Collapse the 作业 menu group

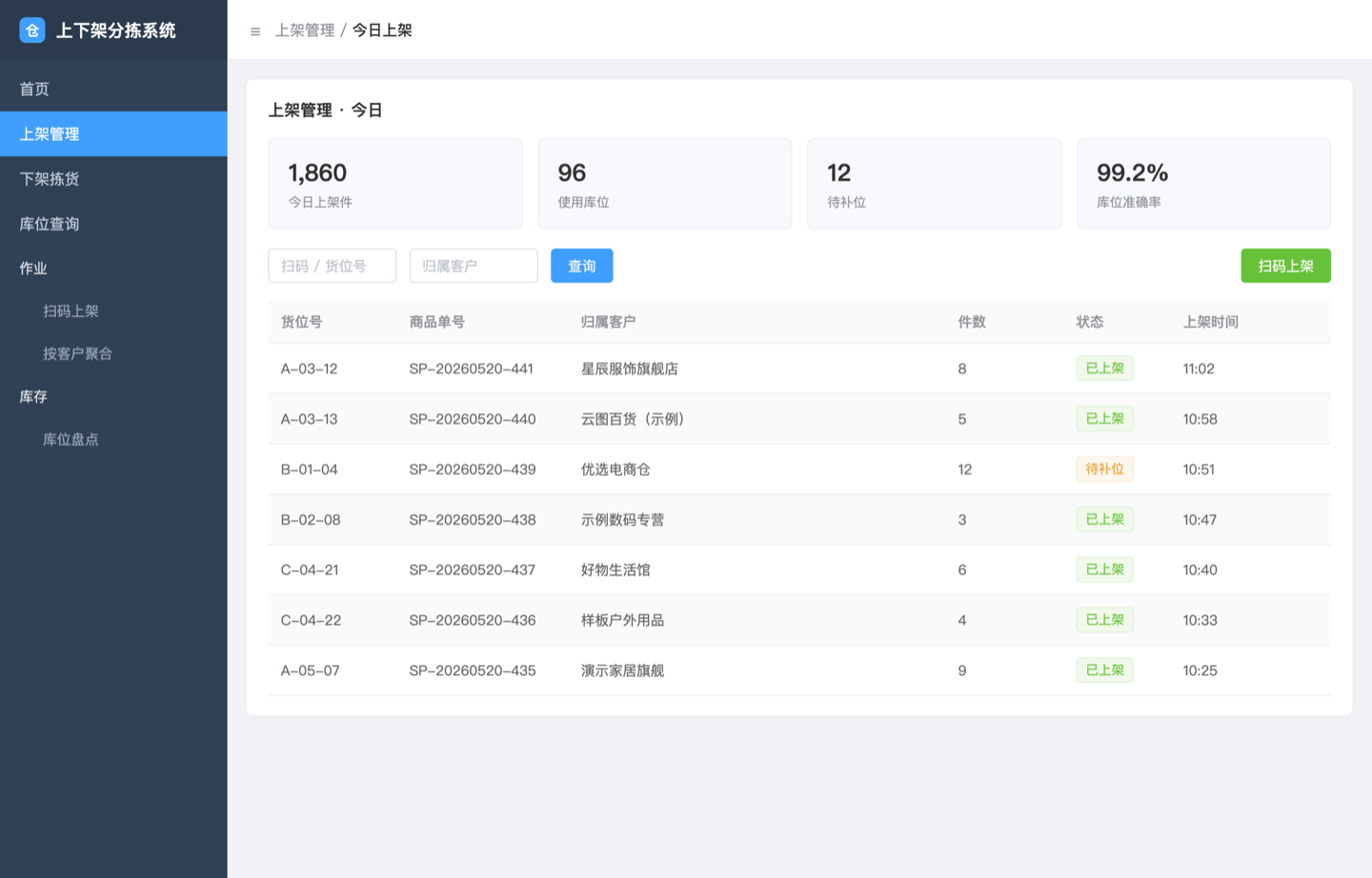point(113,269)
